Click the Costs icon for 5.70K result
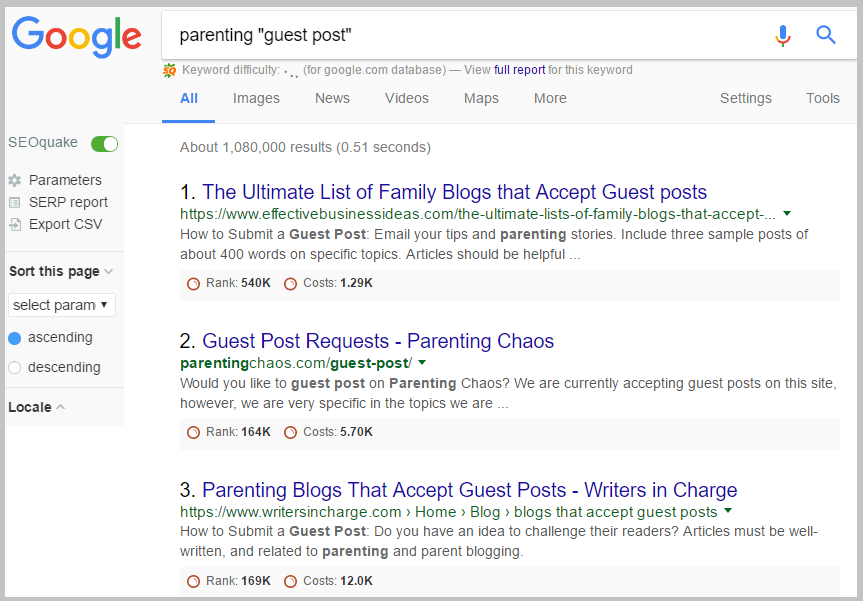Viewport: 863px width, 601px height. point(290,433)
